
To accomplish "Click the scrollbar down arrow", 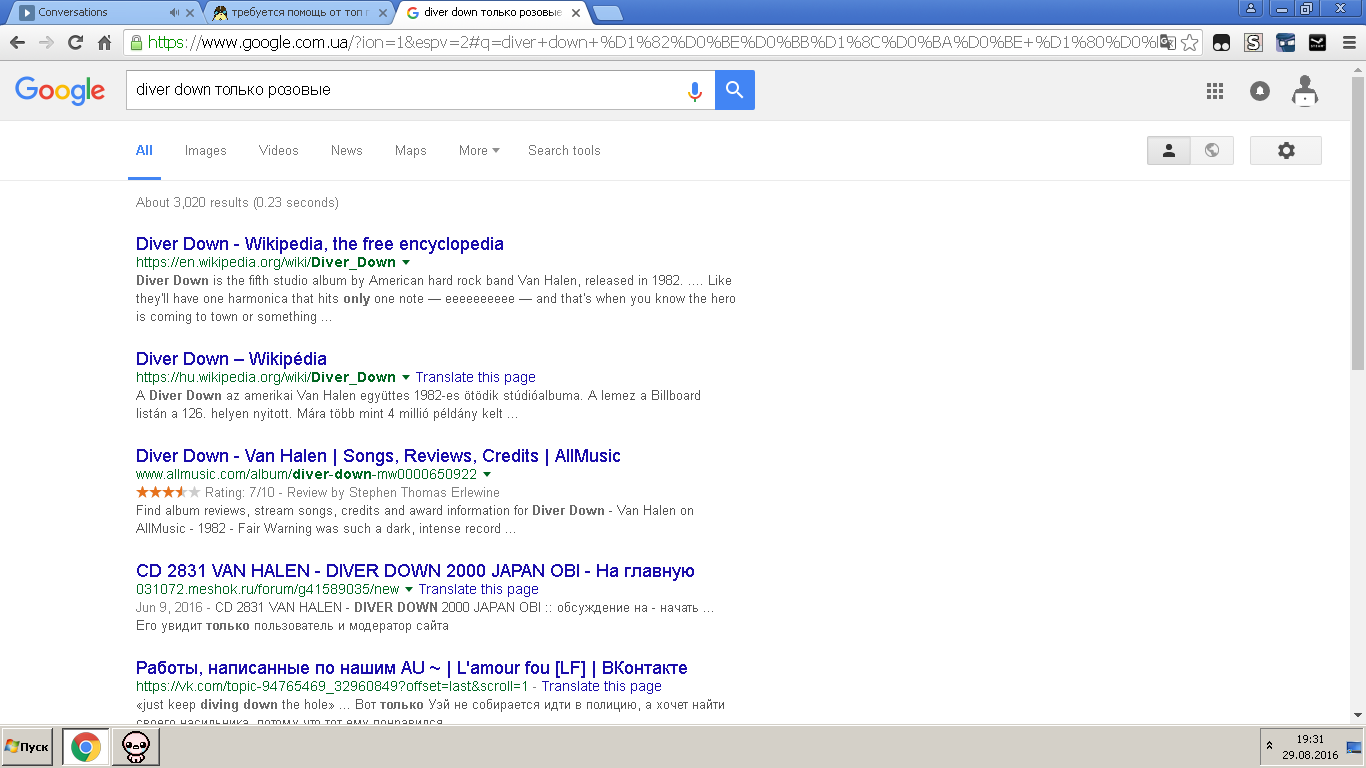I will pyautogui.click(x=1358, y=714).
